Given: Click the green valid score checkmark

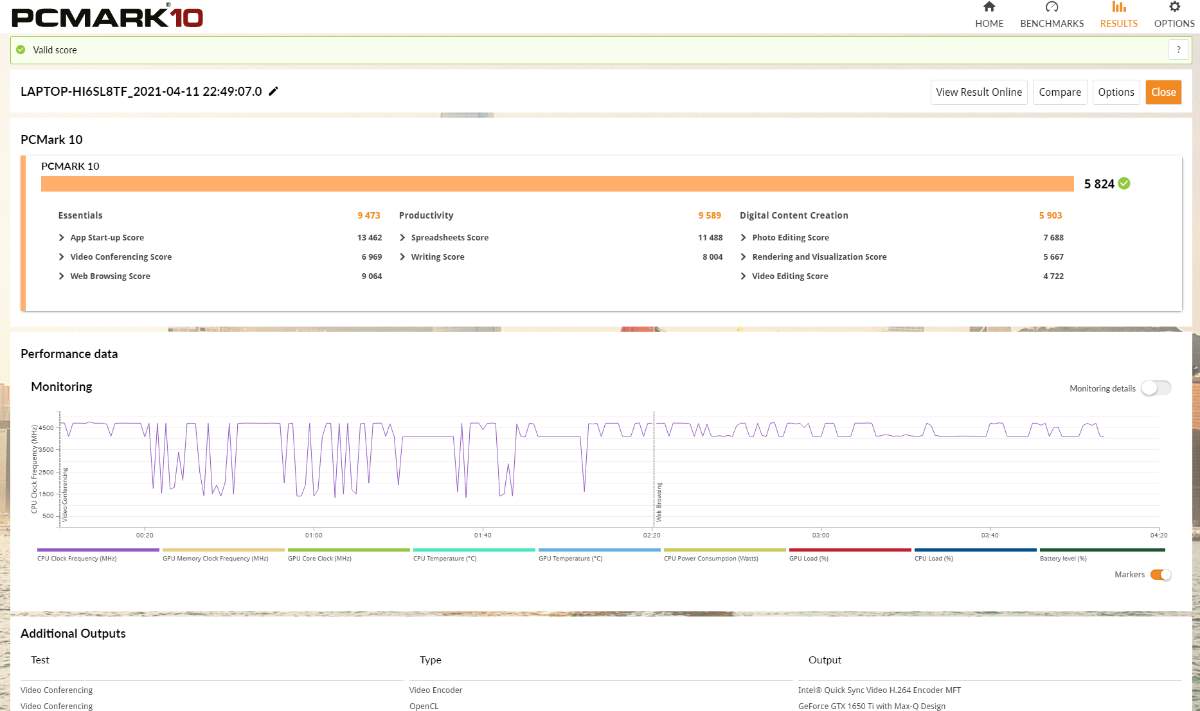Looking at the screenshot, I should (21, 50).
